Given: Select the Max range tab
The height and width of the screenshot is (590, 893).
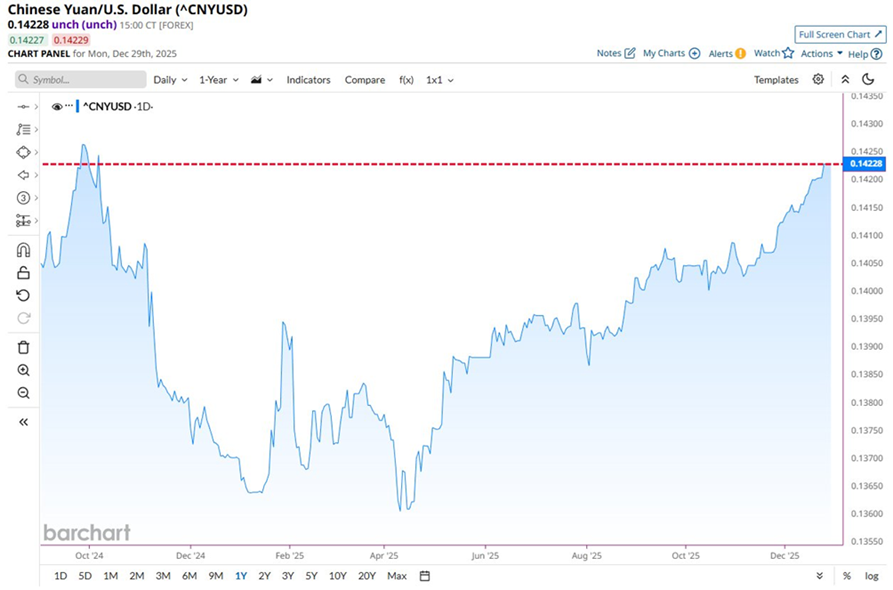Looking at the screenshot, I should pos(397,576).
